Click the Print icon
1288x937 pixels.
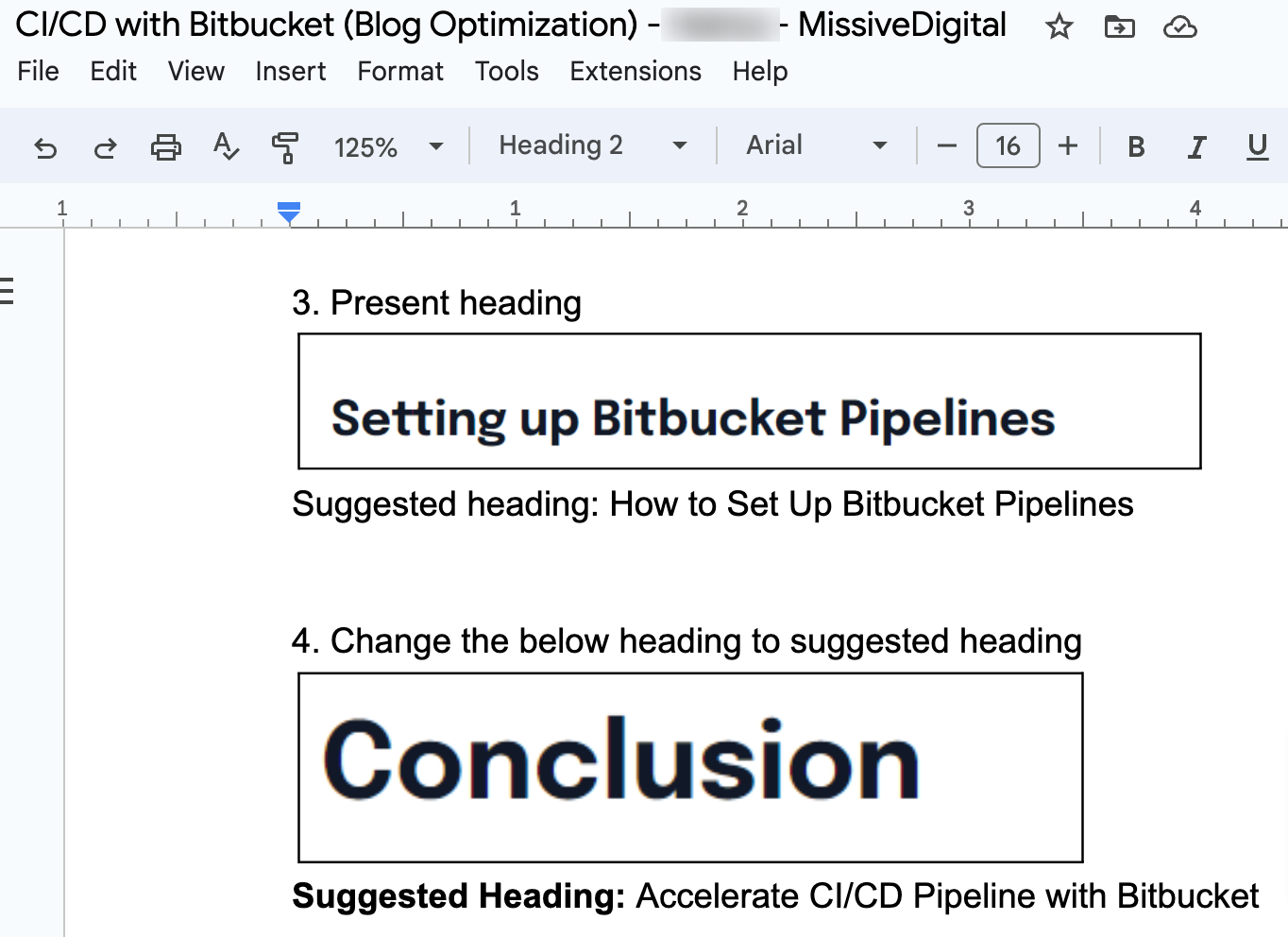pyautogui.click(x=165, y=147)
